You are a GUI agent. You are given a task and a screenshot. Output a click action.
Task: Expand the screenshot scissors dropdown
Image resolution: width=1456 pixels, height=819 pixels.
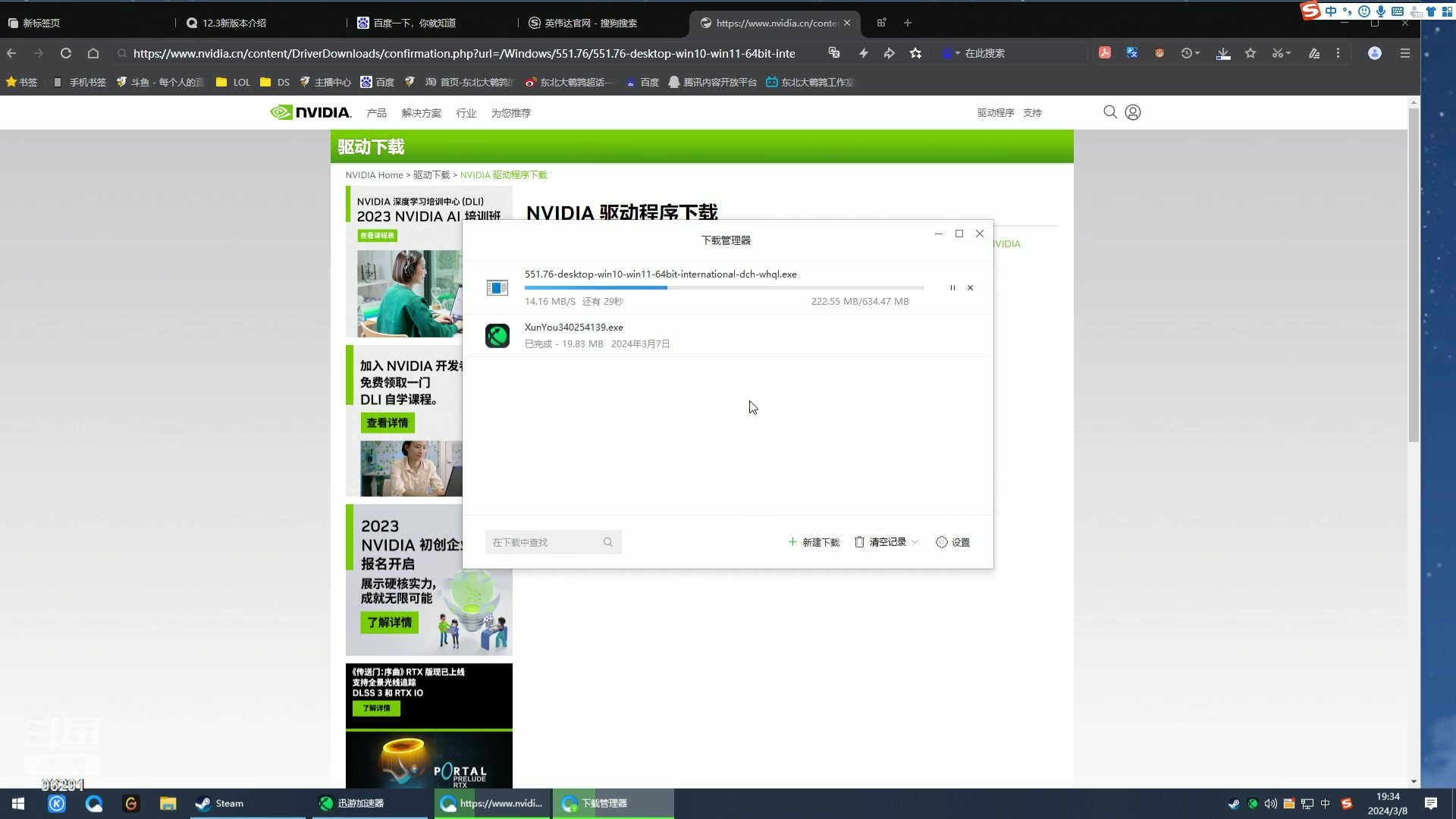point(1288,53)
